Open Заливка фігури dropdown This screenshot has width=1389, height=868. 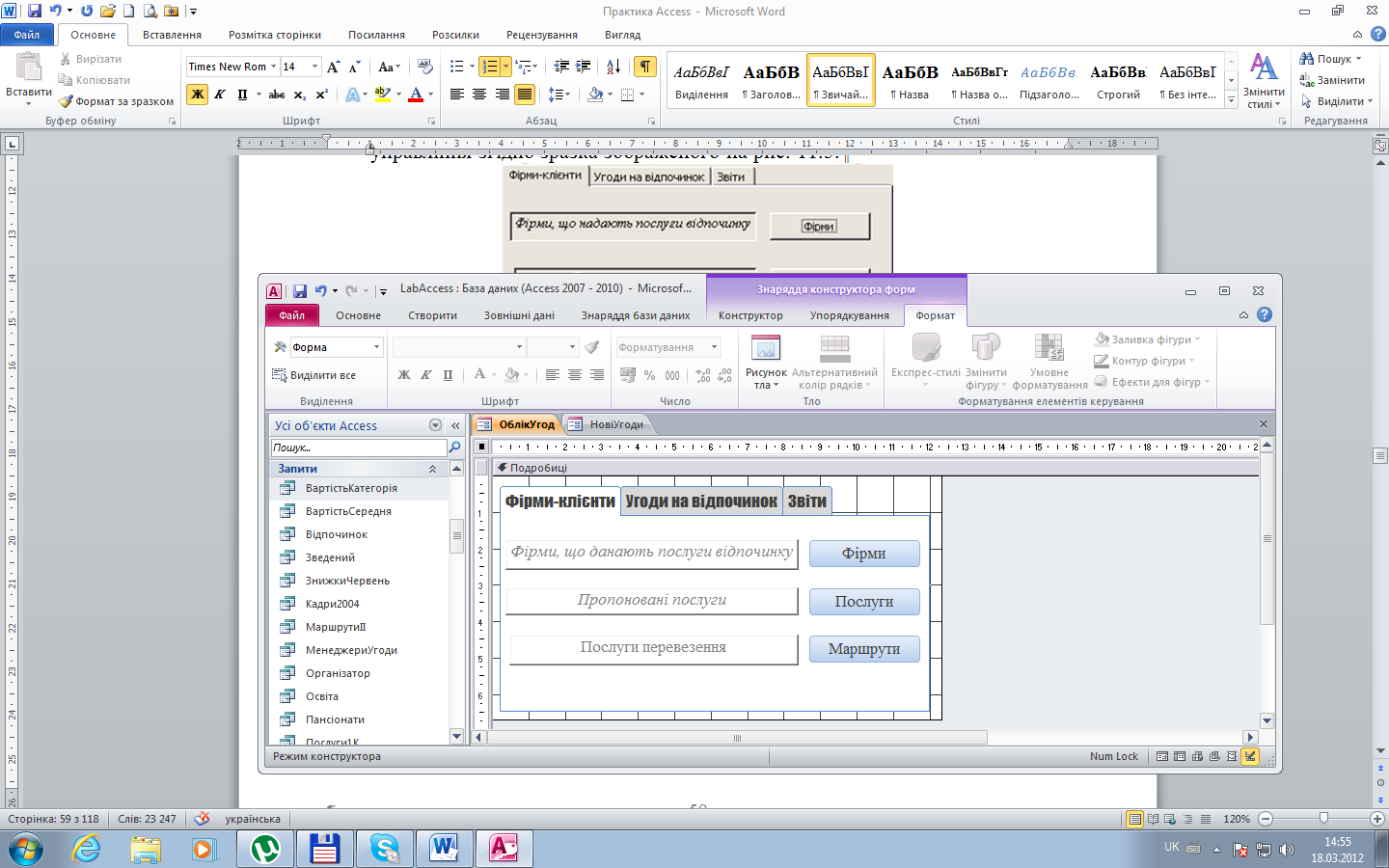click(1198, 339)
